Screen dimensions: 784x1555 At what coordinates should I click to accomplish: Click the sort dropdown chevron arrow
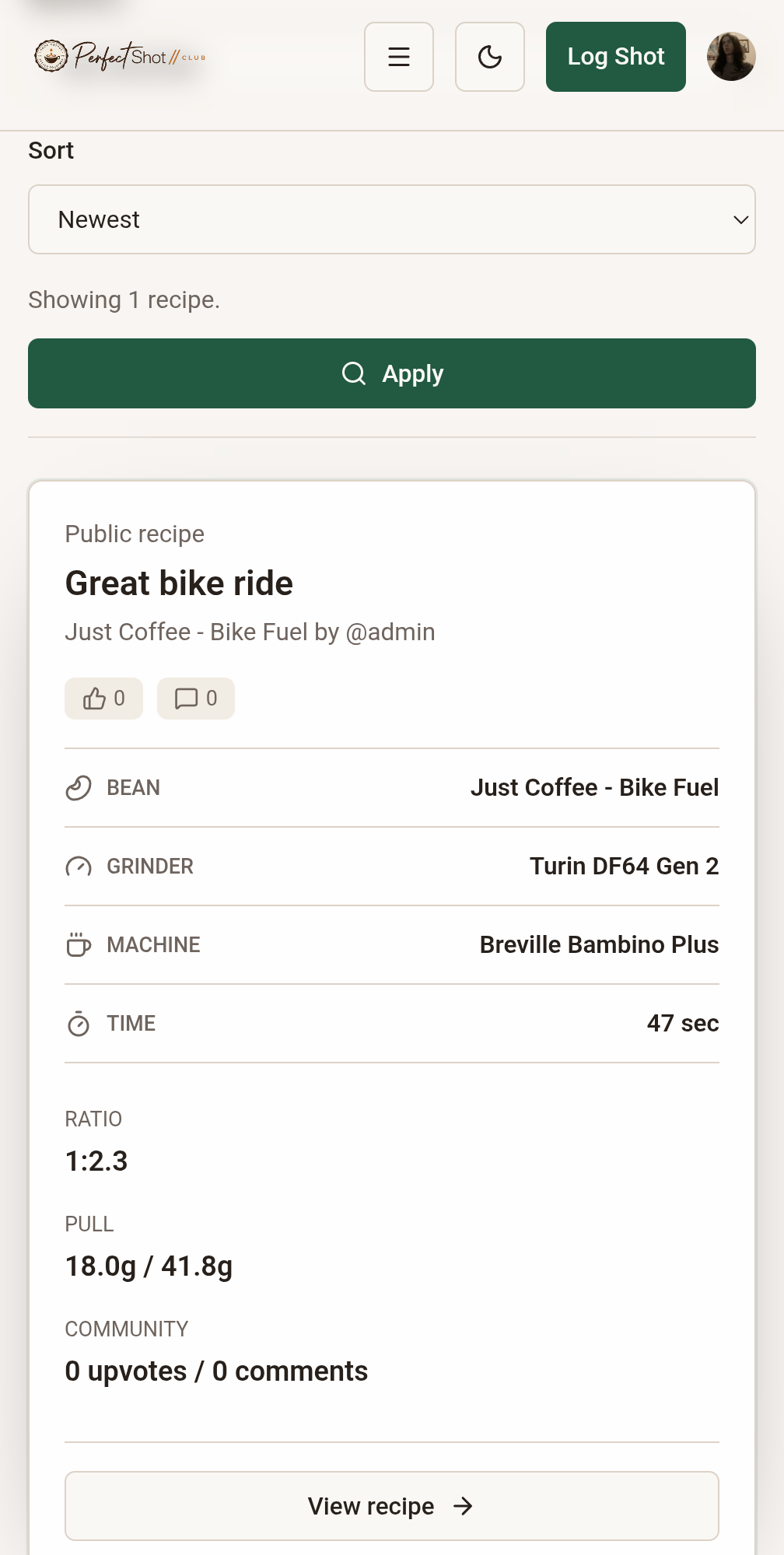click(x=740, y=220)
